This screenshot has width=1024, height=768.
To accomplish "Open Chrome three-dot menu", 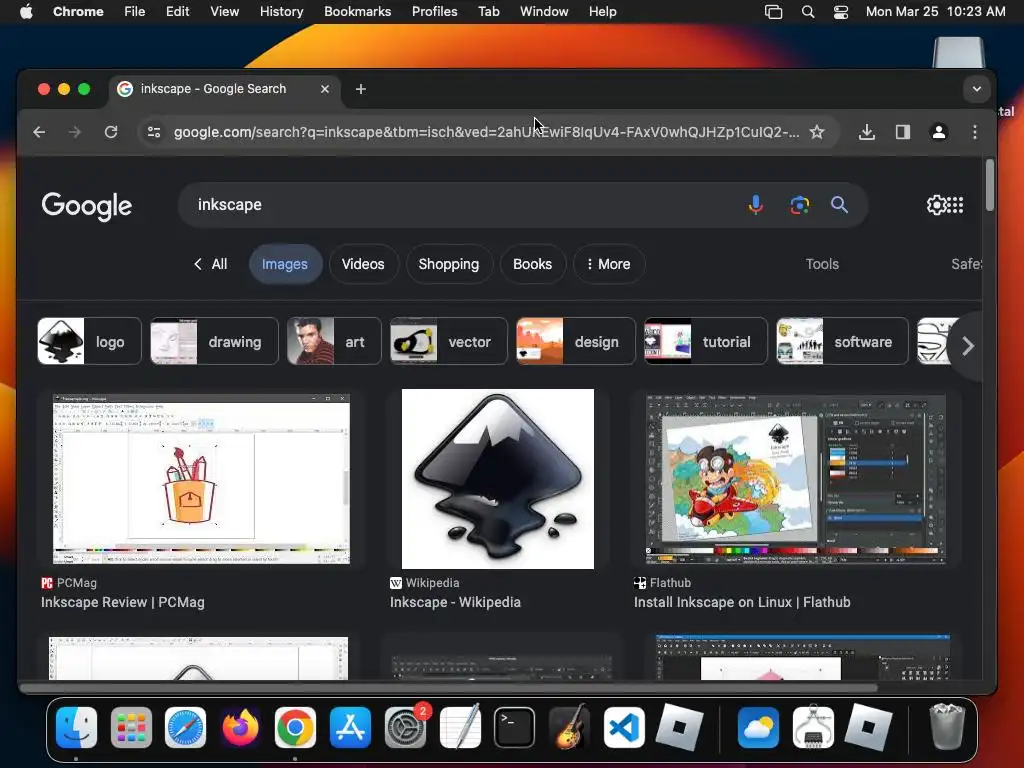I will (974, 132).
